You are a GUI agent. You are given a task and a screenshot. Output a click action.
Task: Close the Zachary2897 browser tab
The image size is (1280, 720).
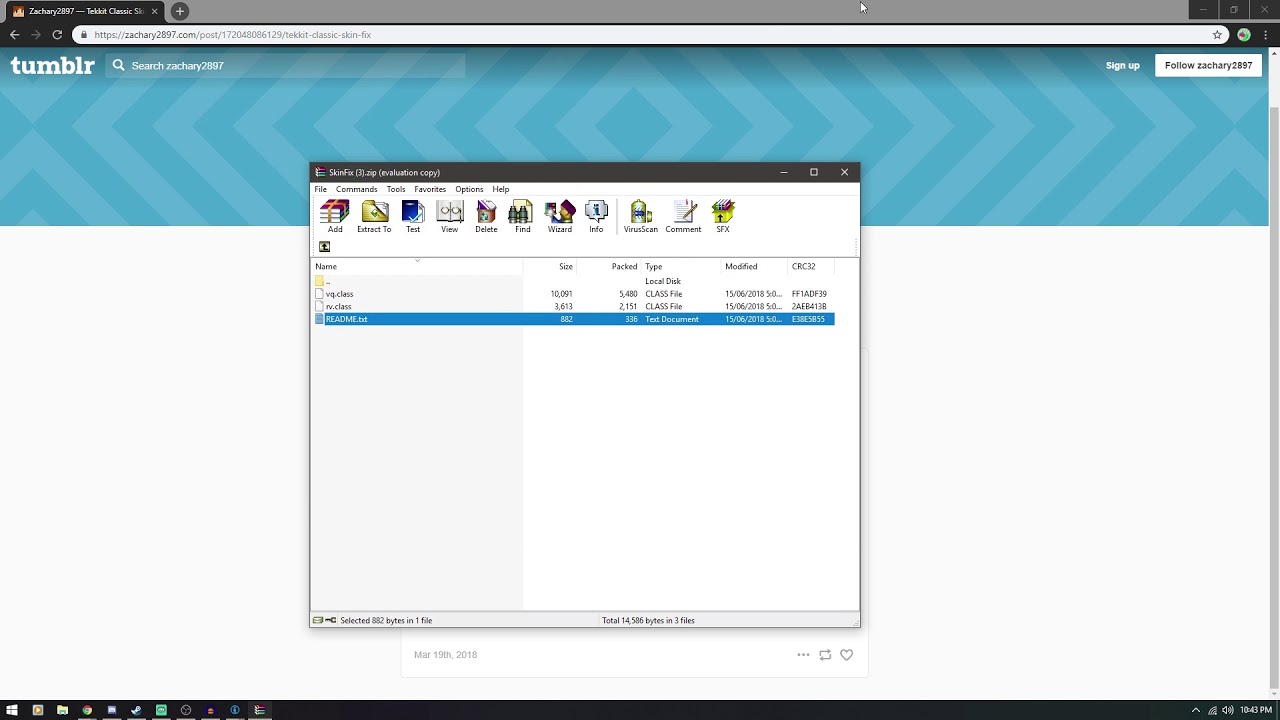pyautogui.click(x=155, y=11)
